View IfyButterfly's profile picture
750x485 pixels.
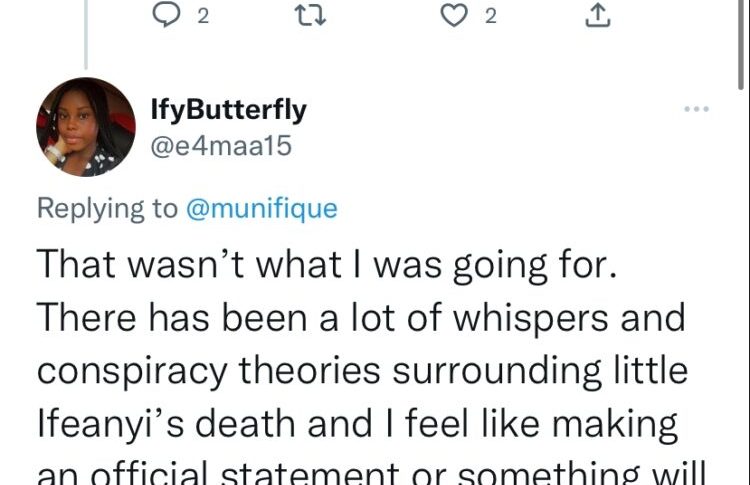tap(86, 127)
